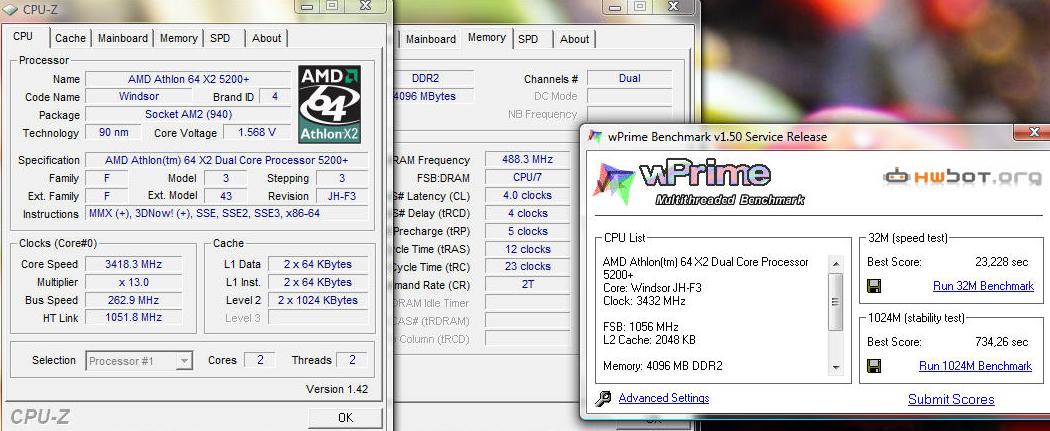Click the Command Rate value 2T
This screenshot has width=1050, height=431.
click(527, 284)
